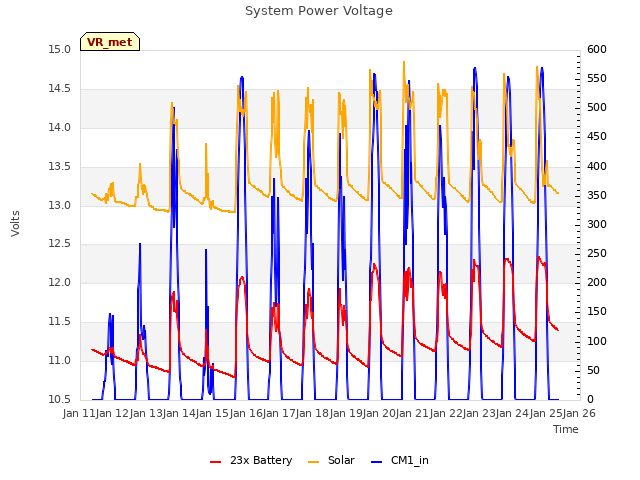640x480 pixels.
Task: Click the 13.5 left axis tick label
Action: 60,167
